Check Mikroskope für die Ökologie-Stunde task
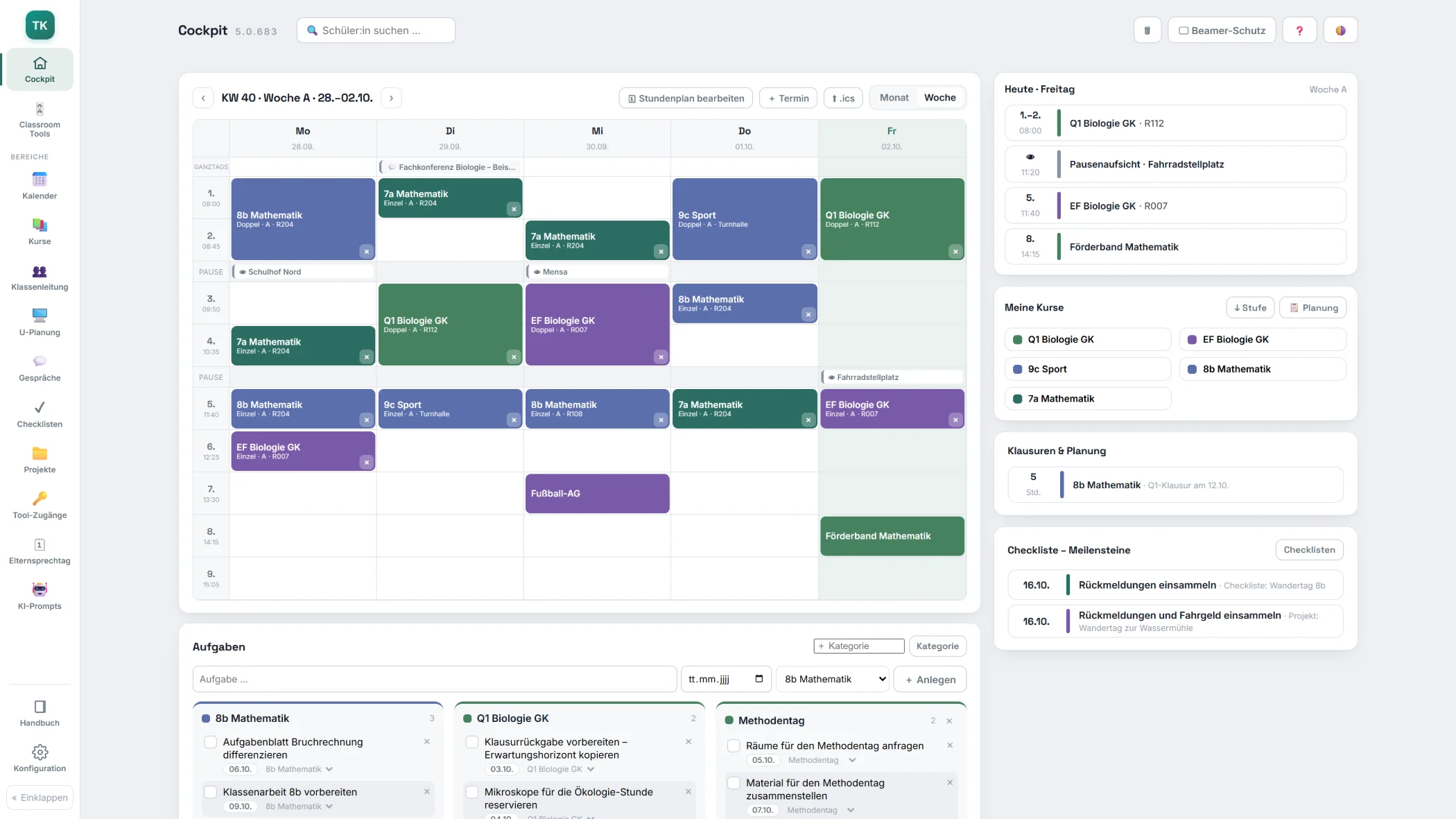This screenshot has width=1456, height=819. [x=472, y=792]
